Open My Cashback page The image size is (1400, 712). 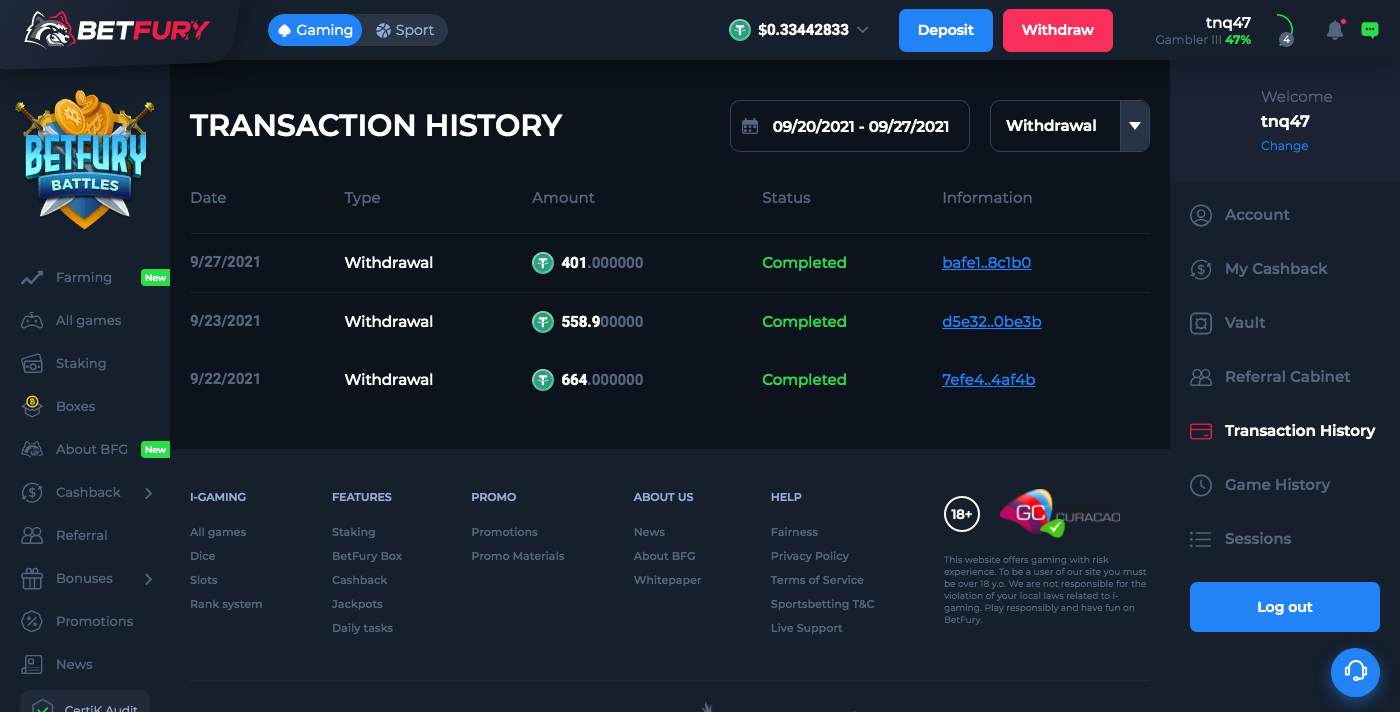[x=1276, y=269]
